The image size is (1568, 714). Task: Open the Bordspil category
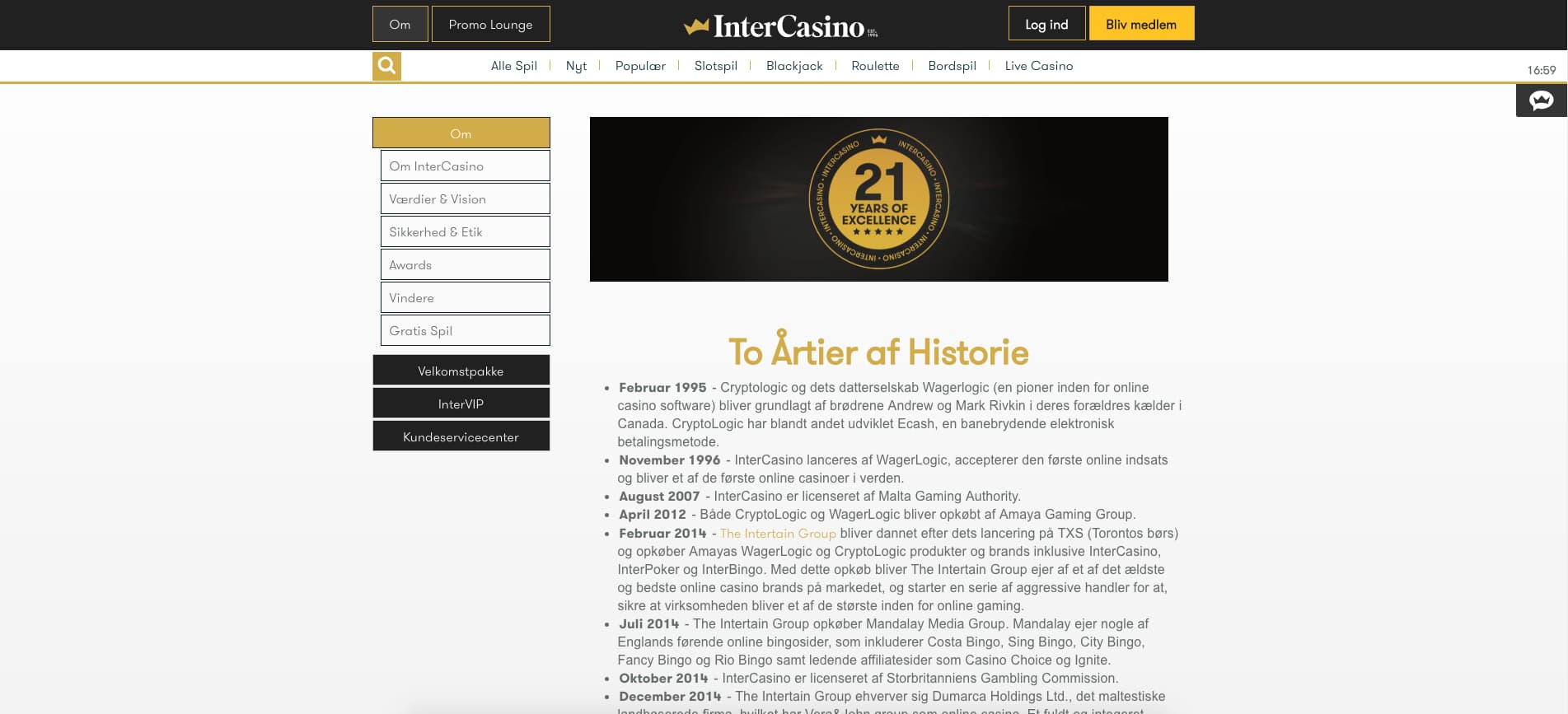pyautogui.click(x=952, y=66)
